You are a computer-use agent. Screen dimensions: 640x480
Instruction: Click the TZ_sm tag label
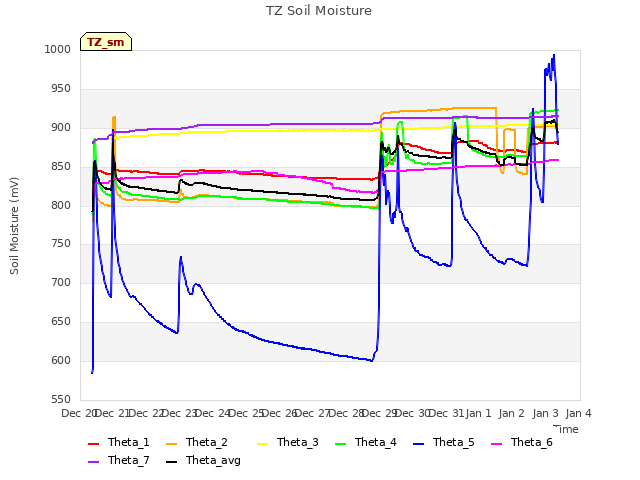106,42
